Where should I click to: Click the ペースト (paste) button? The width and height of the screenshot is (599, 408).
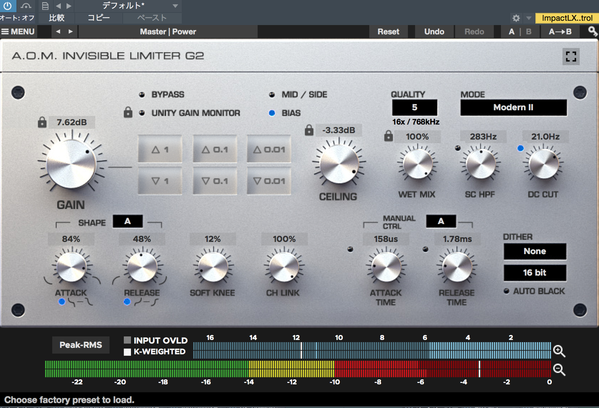coord(152,18)
